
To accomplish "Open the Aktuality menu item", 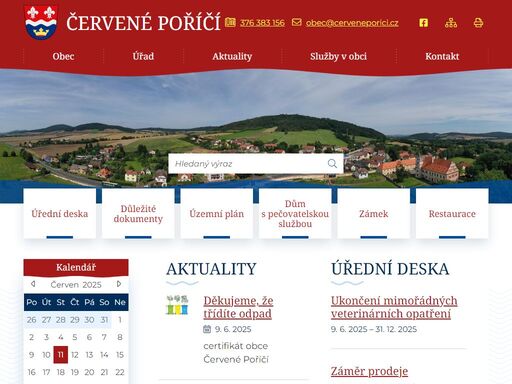I will point(232,56).
